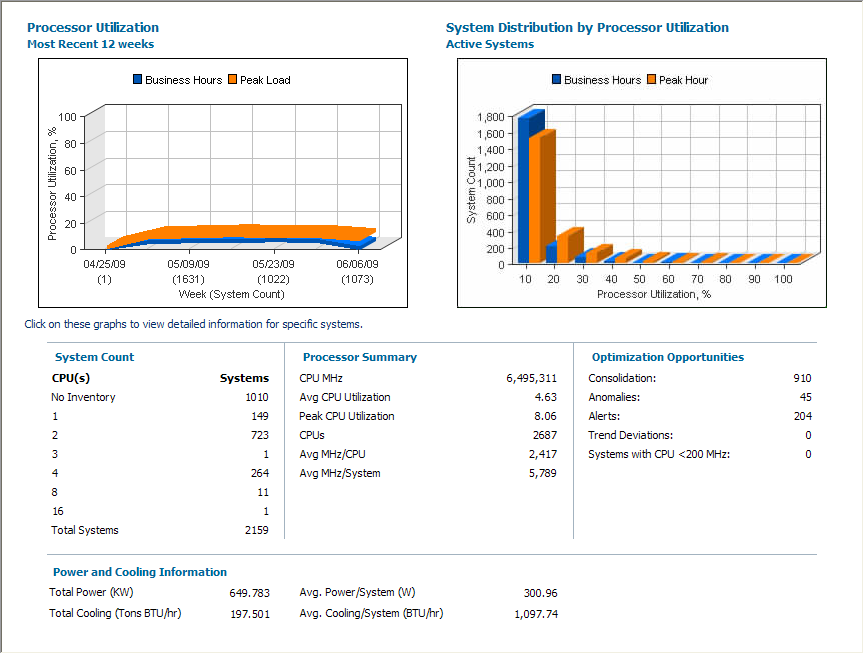Select the Power and Cooling Information heading

(x=140, y=572)
